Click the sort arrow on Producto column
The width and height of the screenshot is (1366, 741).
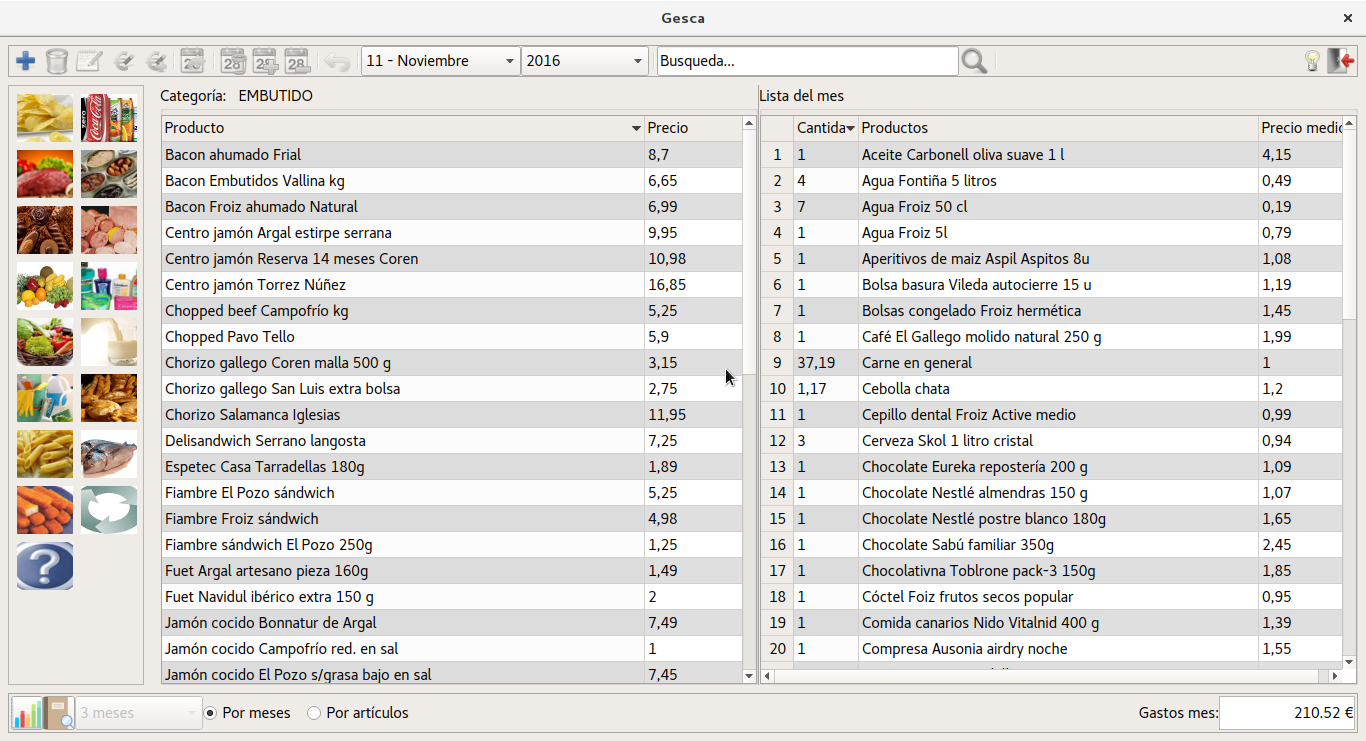636,129
